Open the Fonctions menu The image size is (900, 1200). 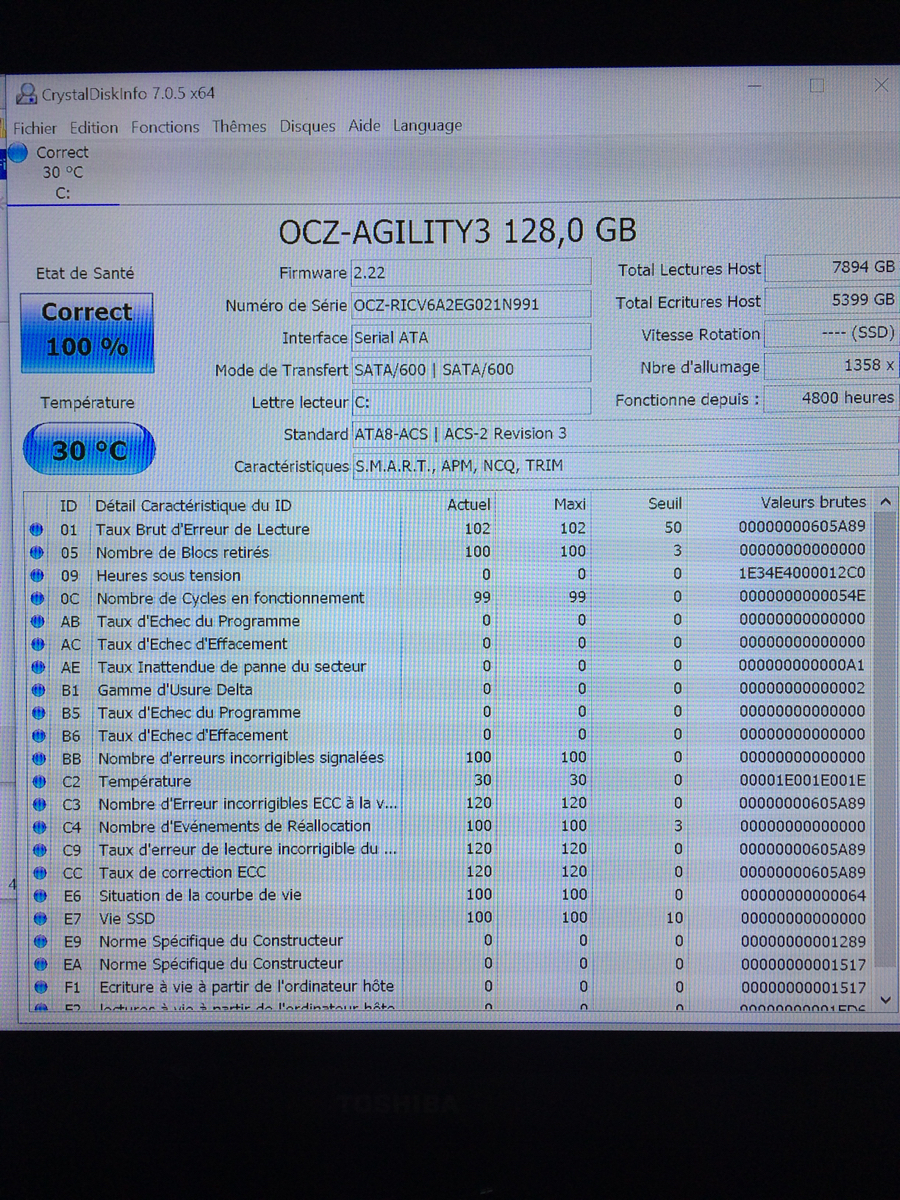pos(165,127)
